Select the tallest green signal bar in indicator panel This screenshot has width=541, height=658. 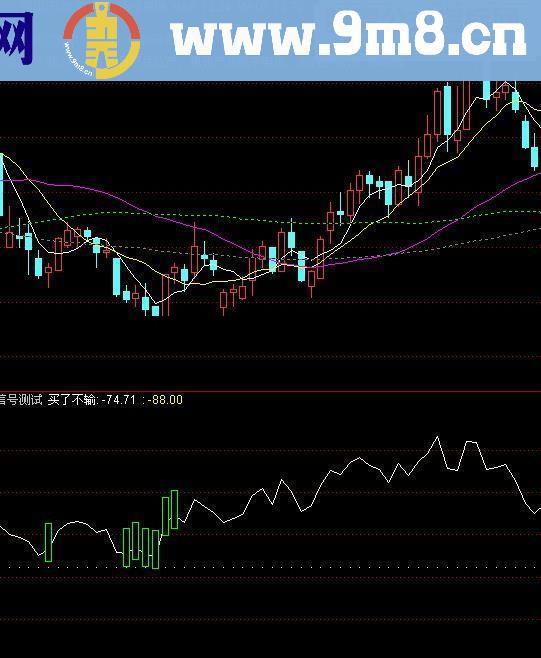click(x=175, y=509)
